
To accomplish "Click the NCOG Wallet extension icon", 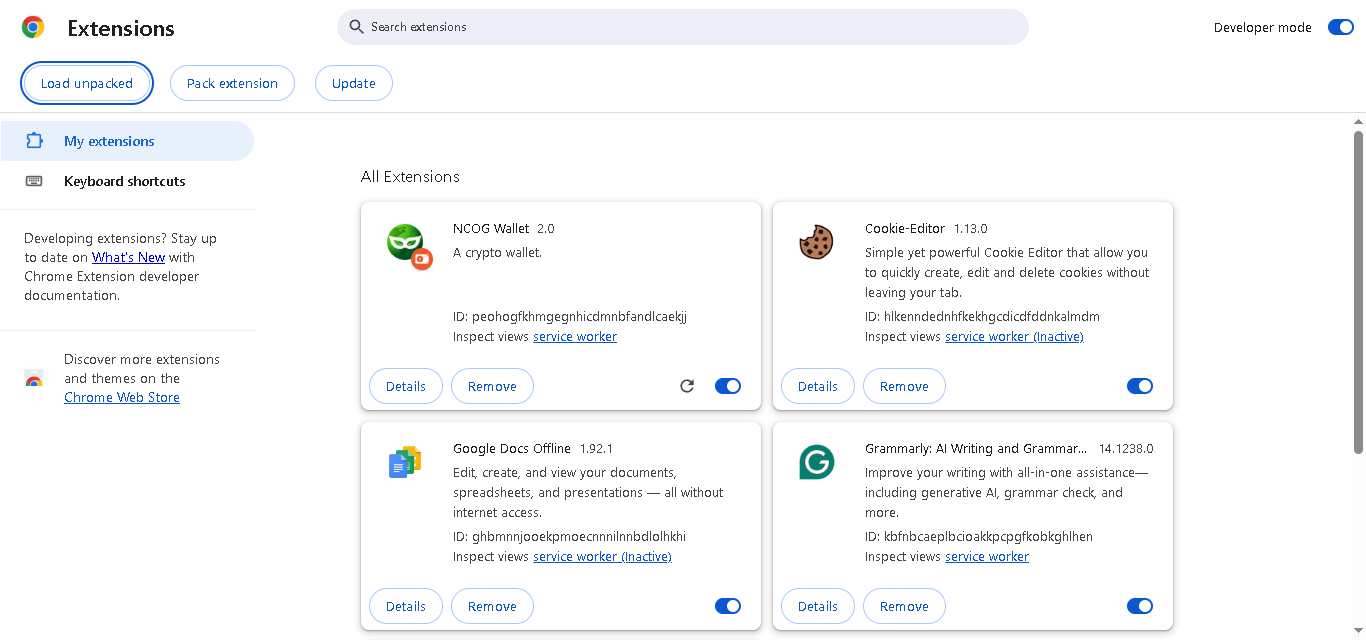I will (409, 247).
